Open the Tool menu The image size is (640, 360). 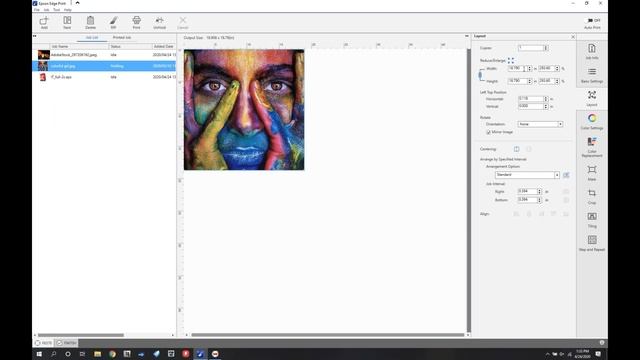pyautogui.click(x=56, y=10)
